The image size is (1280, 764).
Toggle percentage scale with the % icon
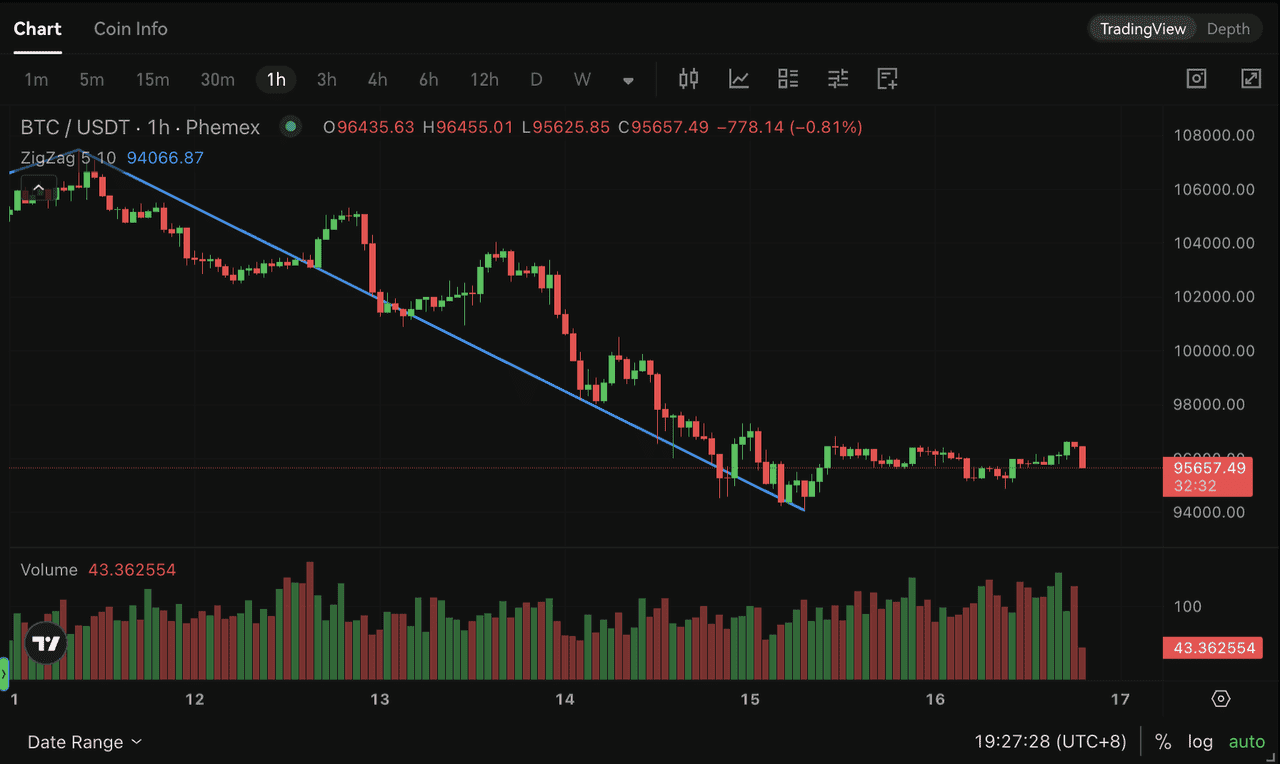(1162, 741)
